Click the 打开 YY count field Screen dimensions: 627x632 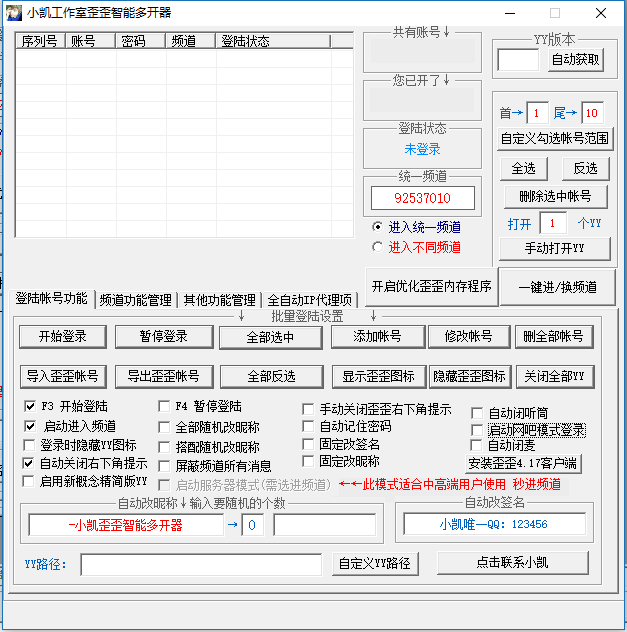tap(553, 223)
